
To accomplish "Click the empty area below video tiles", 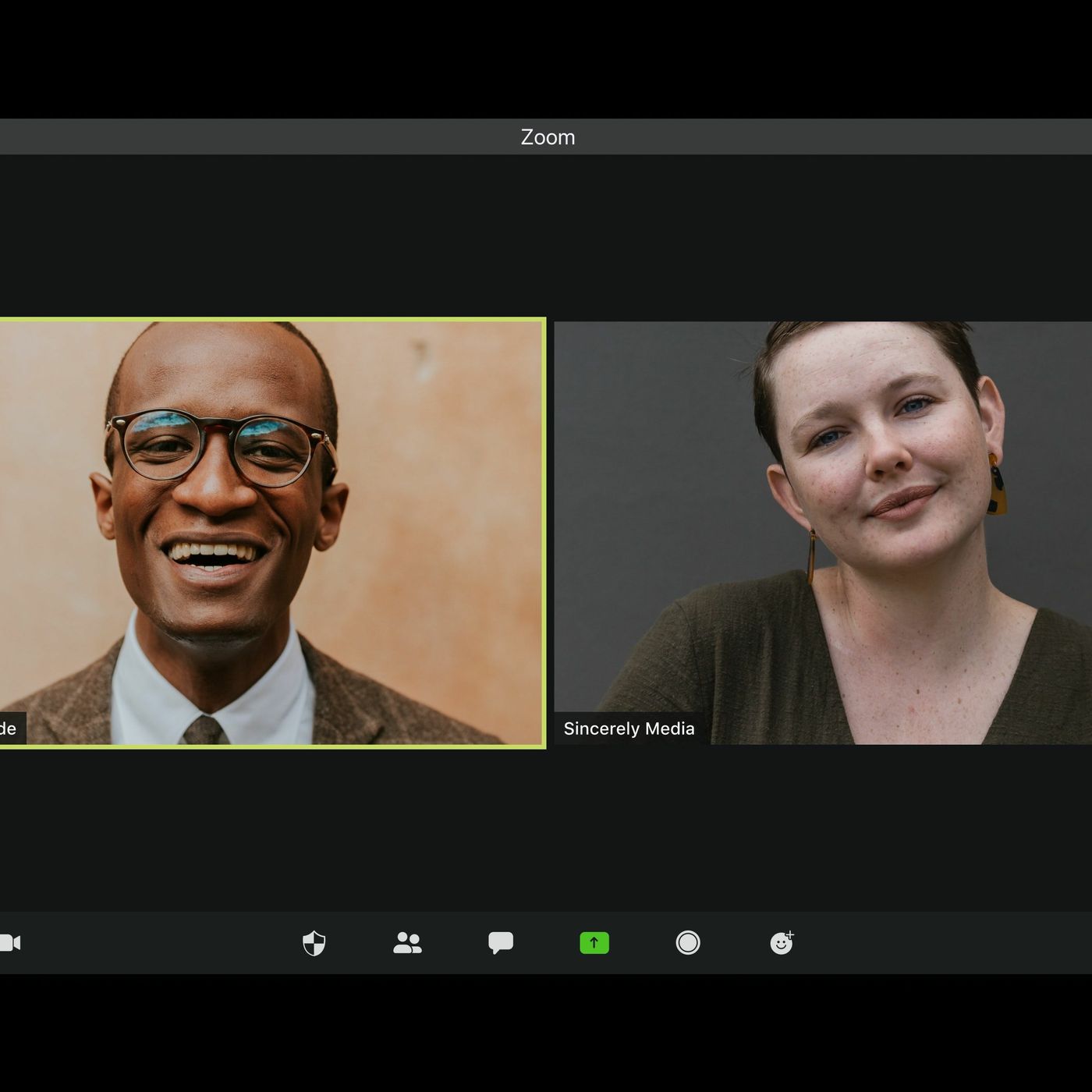I will click(546, 827).
